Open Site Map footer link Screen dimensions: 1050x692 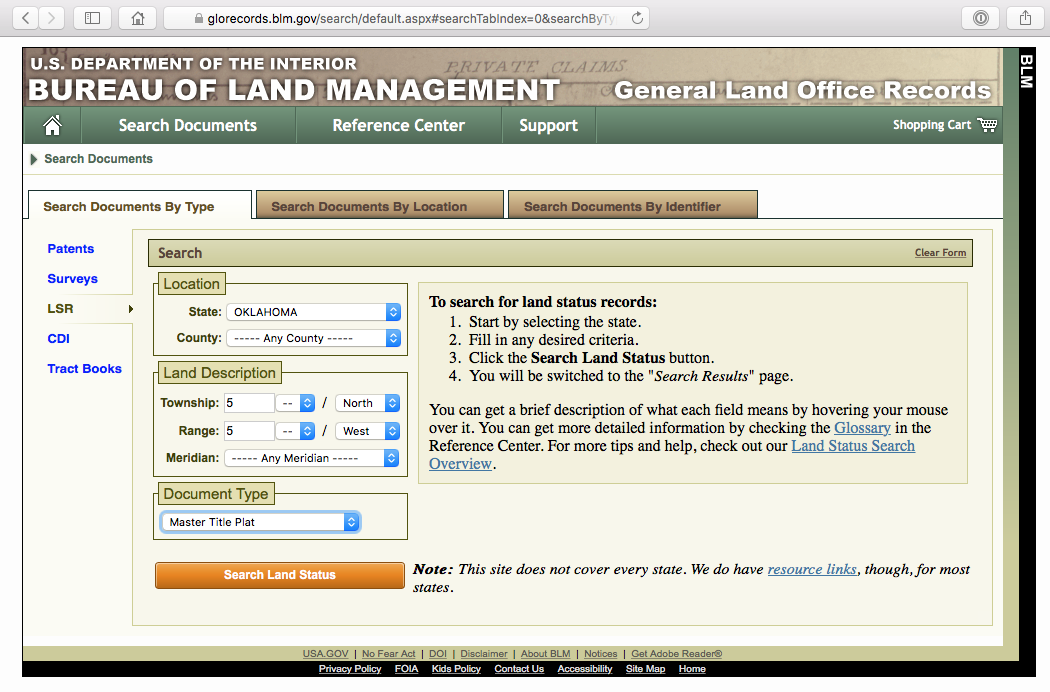click(x=646, y=669)
